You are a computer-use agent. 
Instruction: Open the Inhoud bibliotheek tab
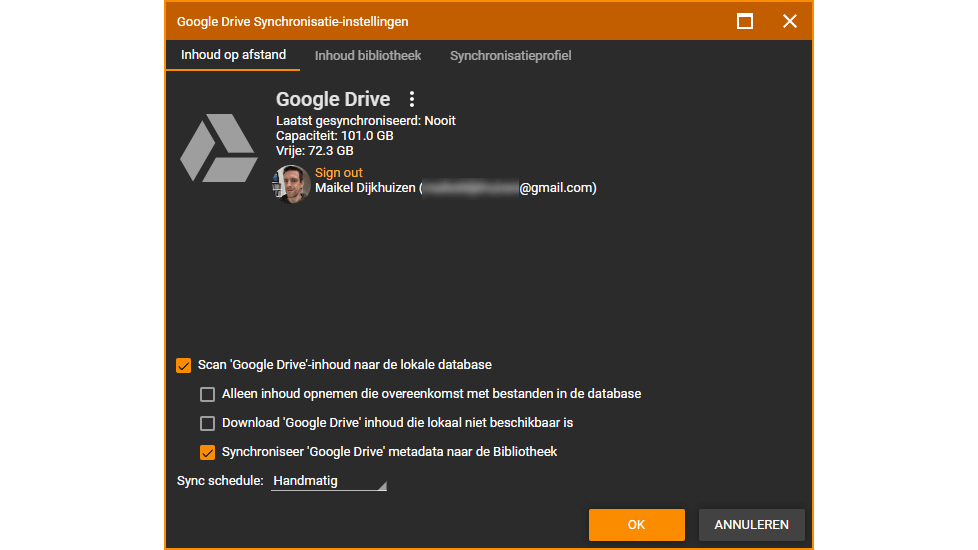click(368, 55)
